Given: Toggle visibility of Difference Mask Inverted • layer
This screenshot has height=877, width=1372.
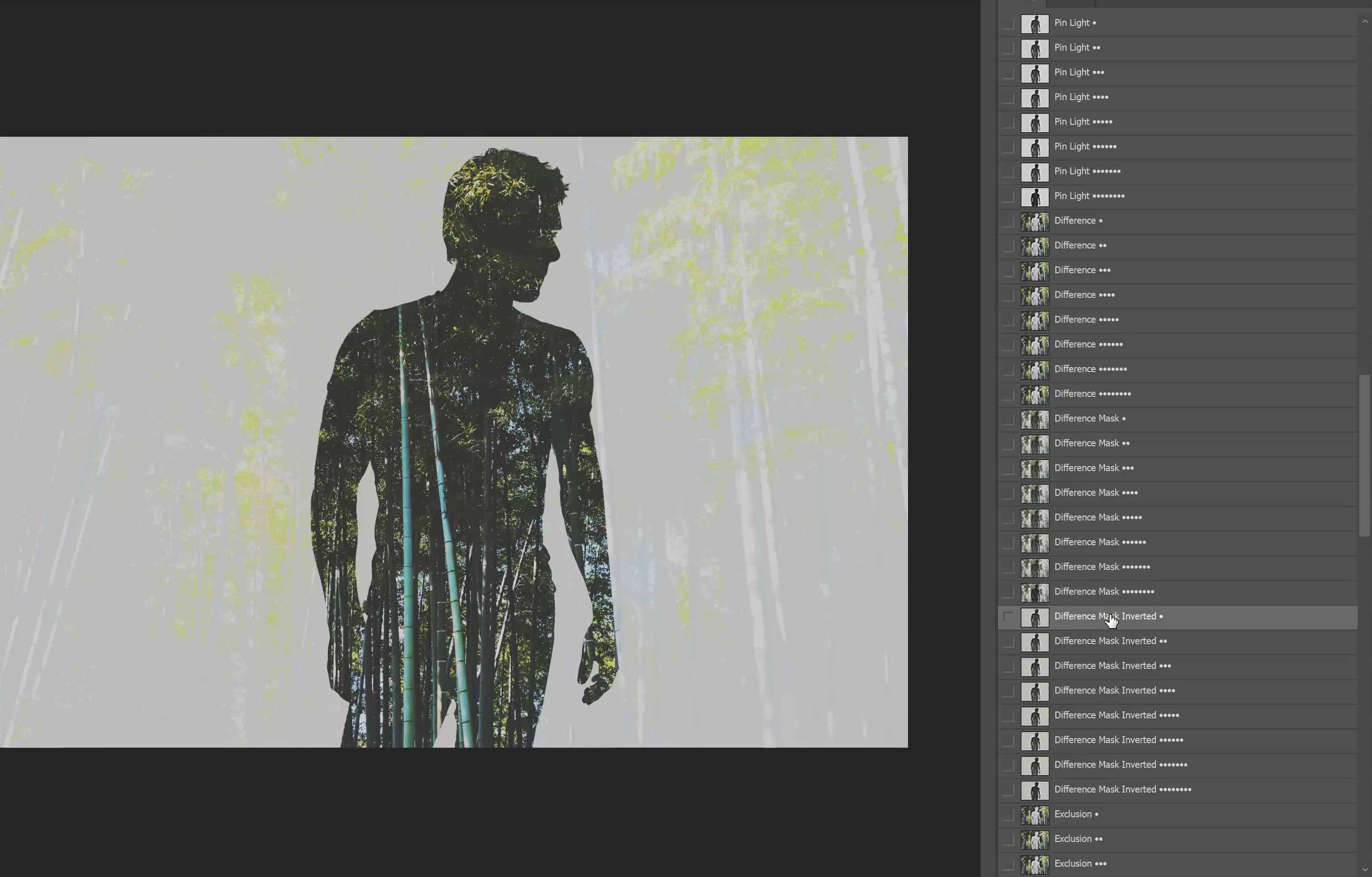Looking at the screenshot, I should [x=1008, y=617].
